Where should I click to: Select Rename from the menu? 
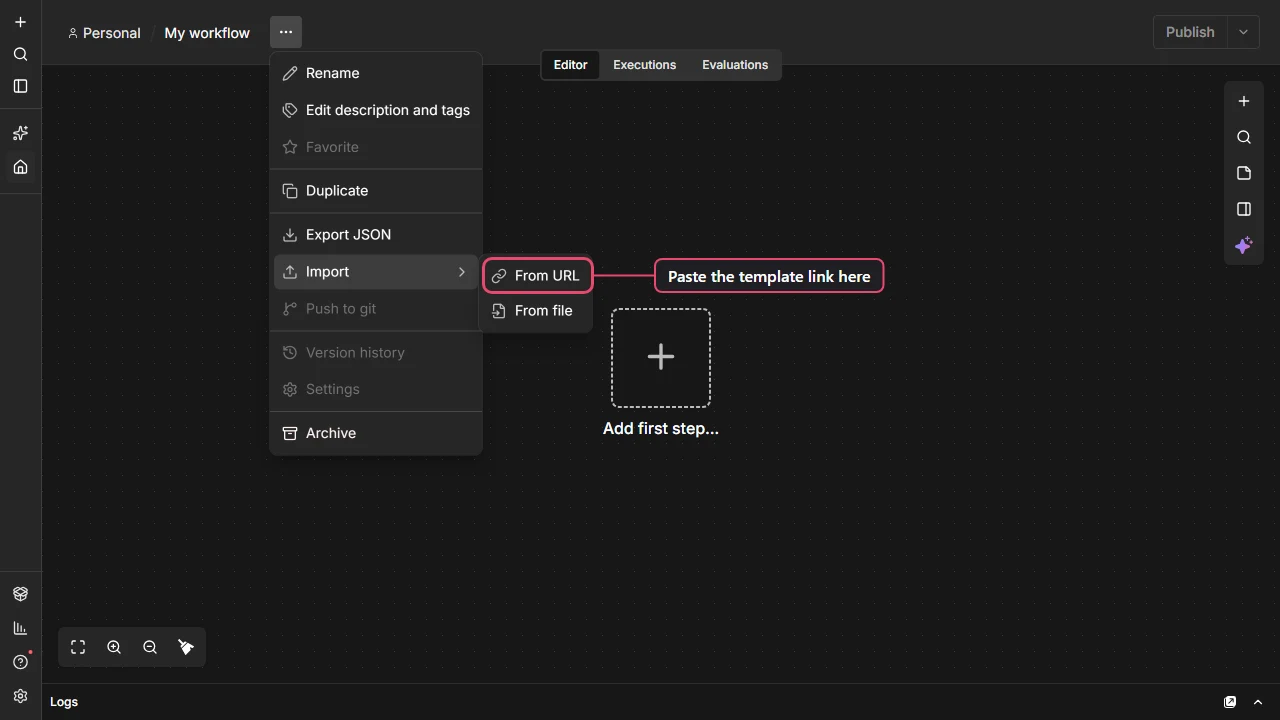click(x=376, y=73)
